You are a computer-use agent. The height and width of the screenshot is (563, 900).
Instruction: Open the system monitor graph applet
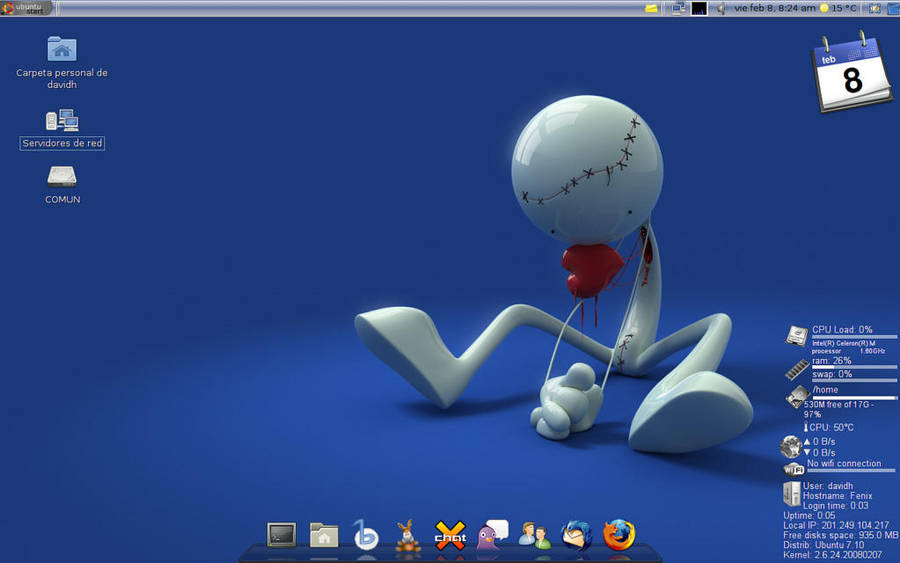click(x=699, y=8)
